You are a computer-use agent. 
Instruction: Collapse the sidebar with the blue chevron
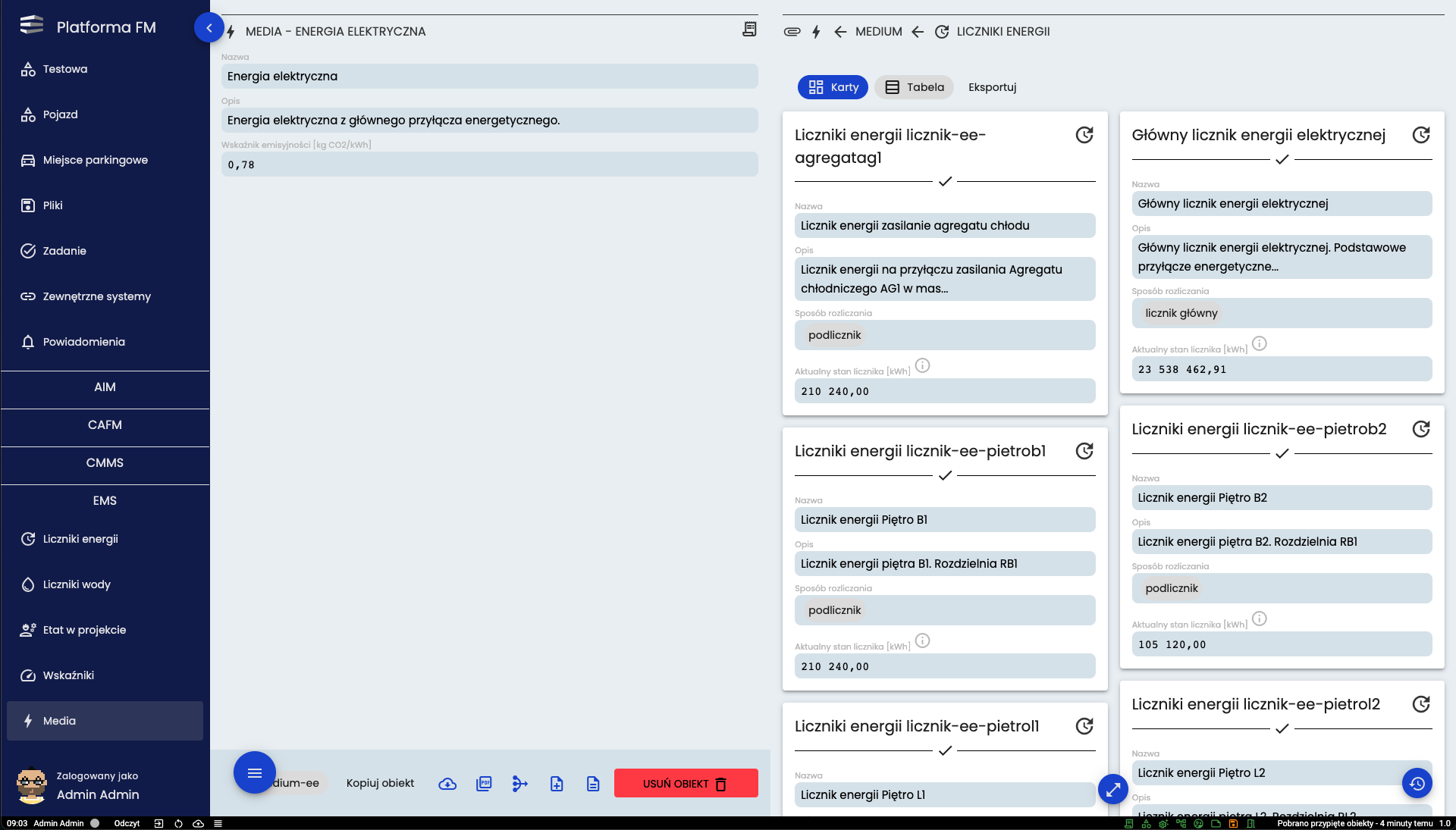point(209,28)
